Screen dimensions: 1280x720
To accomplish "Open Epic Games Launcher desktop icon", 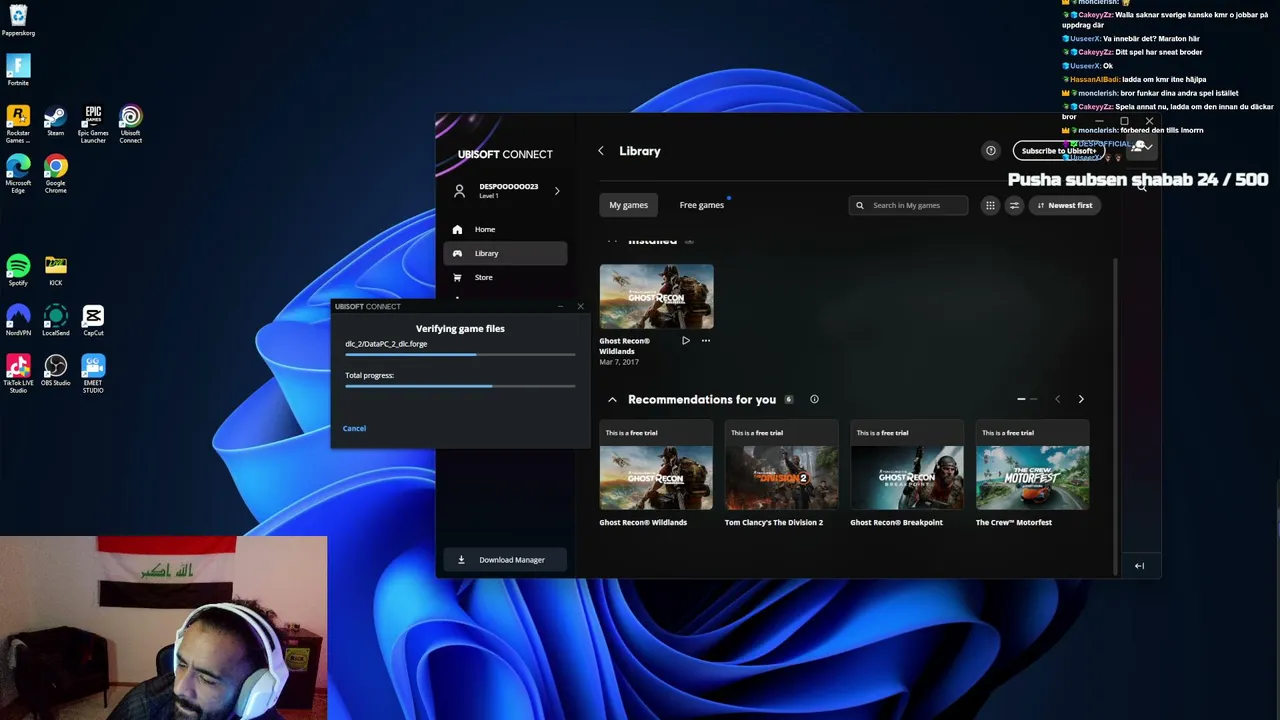I will tap(93, 125).
